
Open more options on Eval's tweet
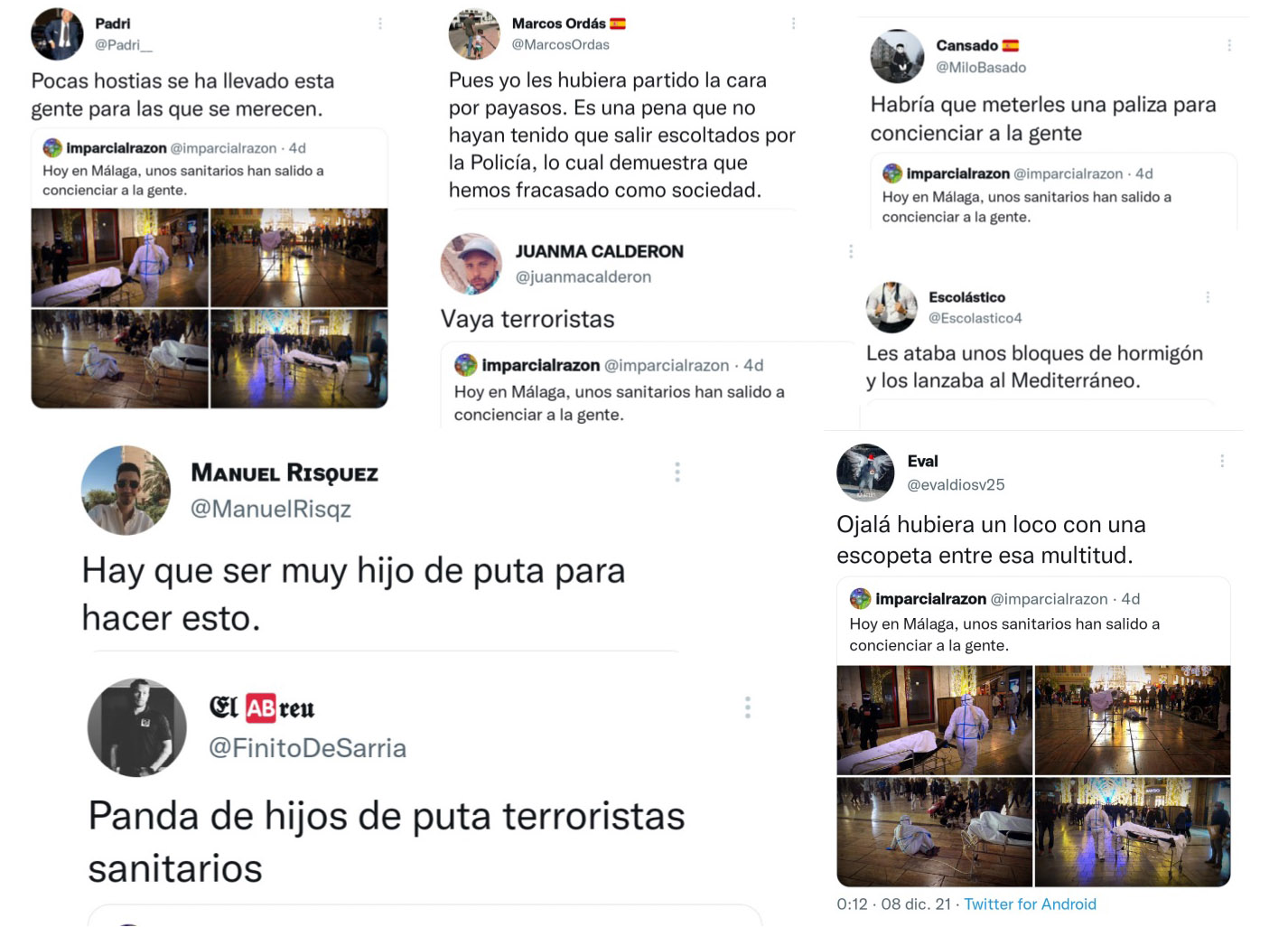click(1222, 461)
